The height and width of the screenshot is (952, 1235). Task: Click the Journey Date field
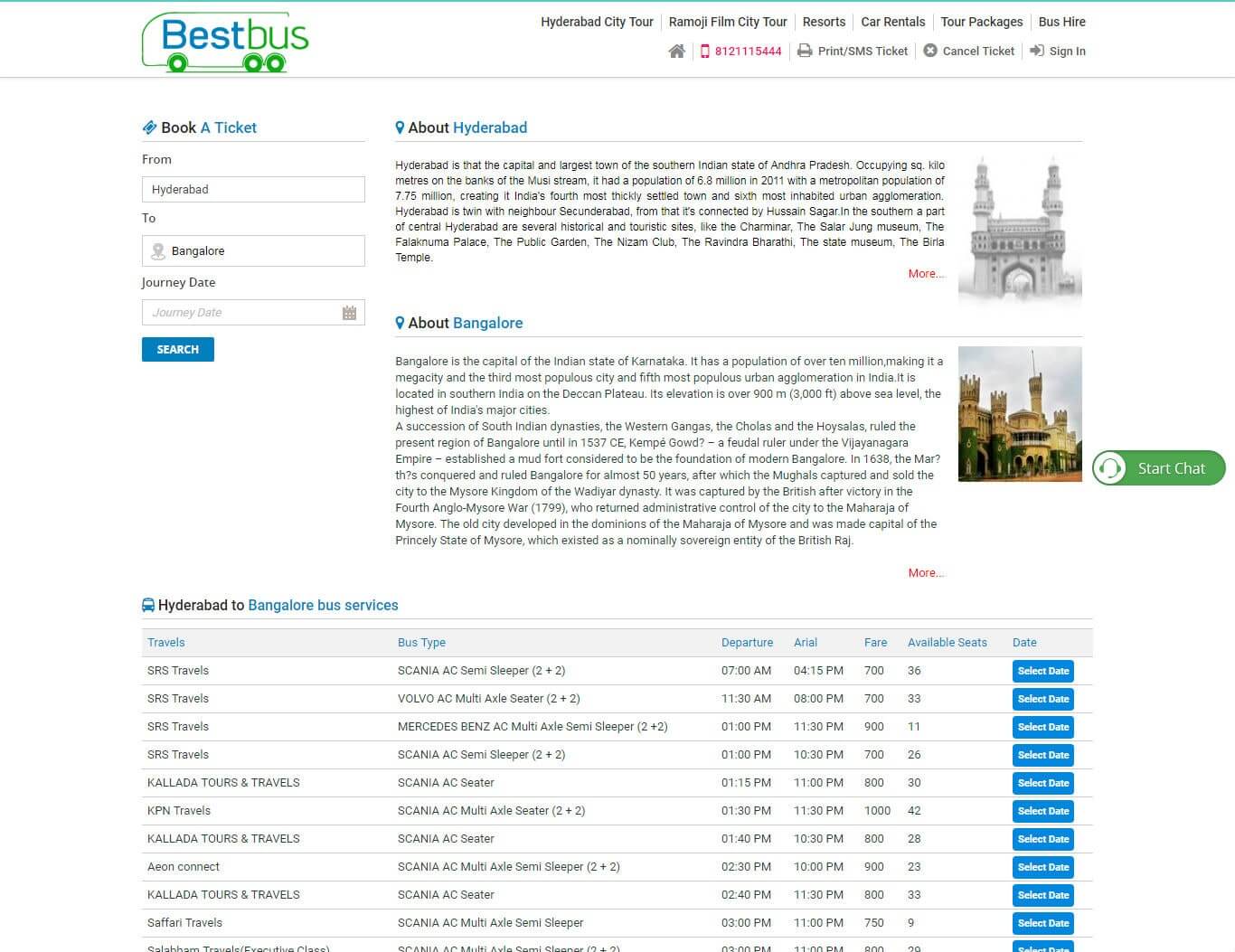(253, 313)
